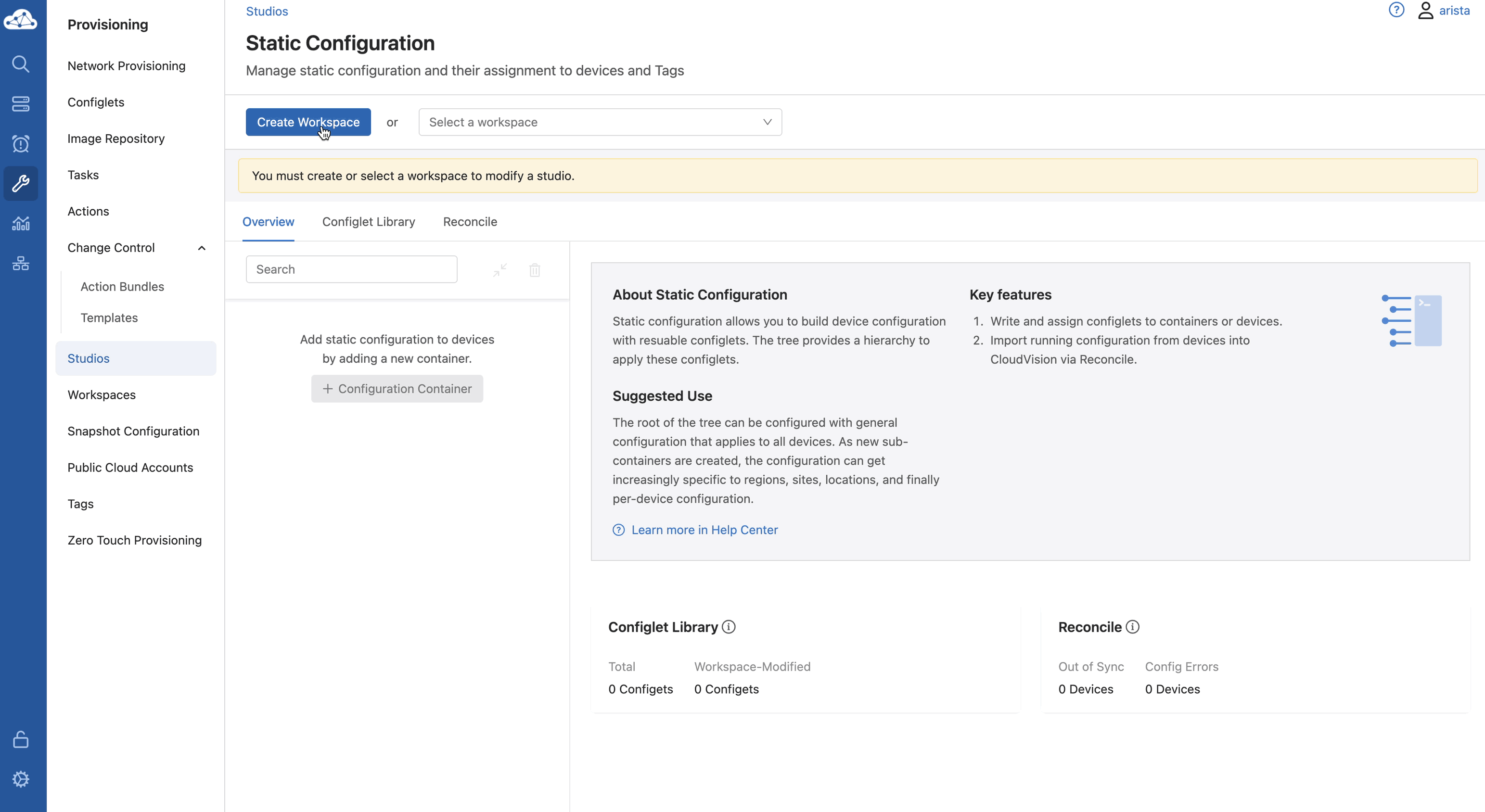Viewport: 1485px width, 812px height.
Task: Click the Configlet Library info icon
Action: [729, 627]
